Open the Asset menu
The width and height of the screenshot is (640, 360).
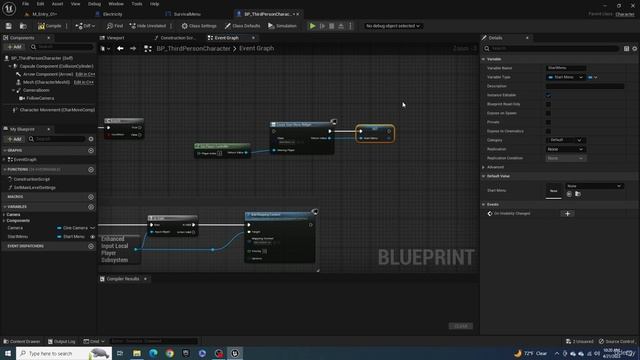click(x=57, y=4)
